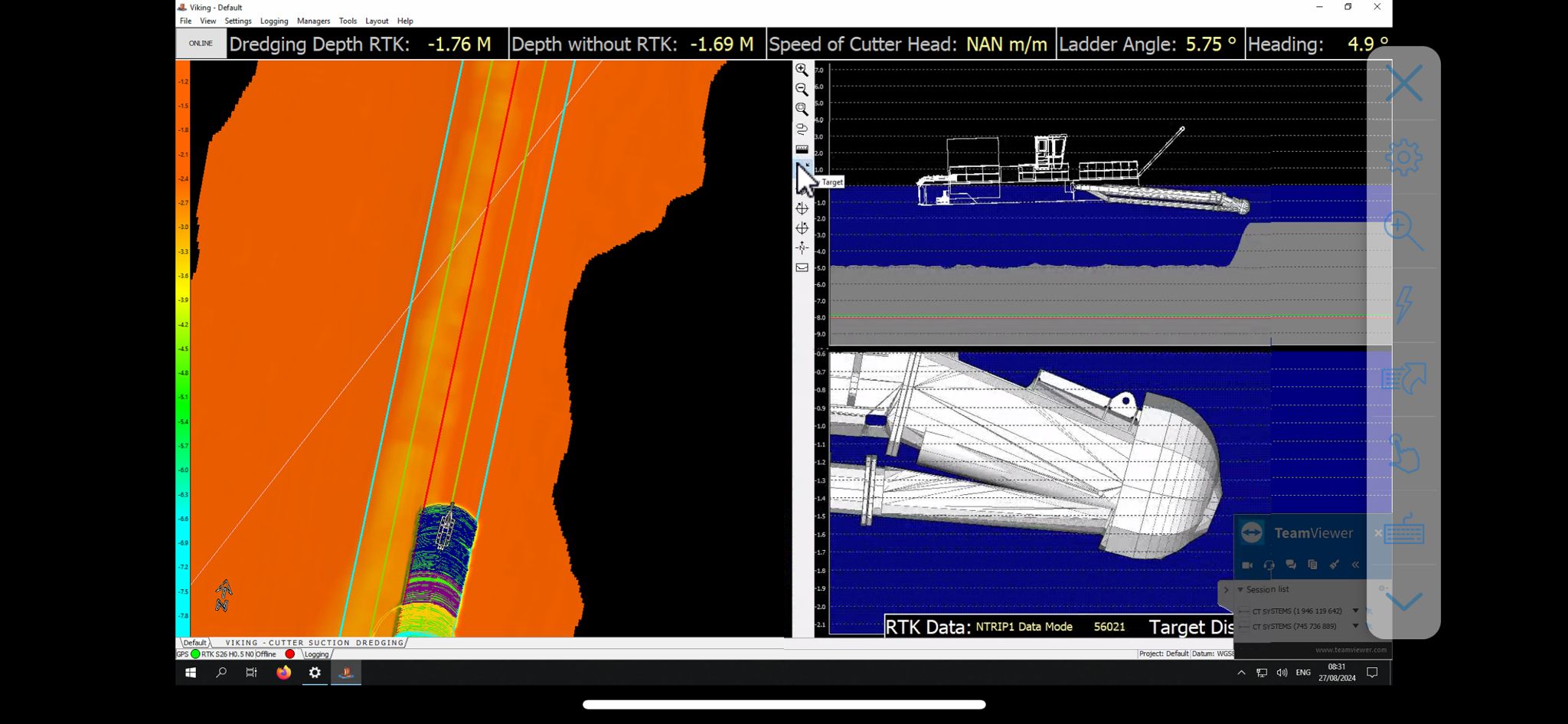Screen dimensions: 1568x724
Task: Select Viking - Cutter Suction Dredging tab
Action: tap(314, 643)
